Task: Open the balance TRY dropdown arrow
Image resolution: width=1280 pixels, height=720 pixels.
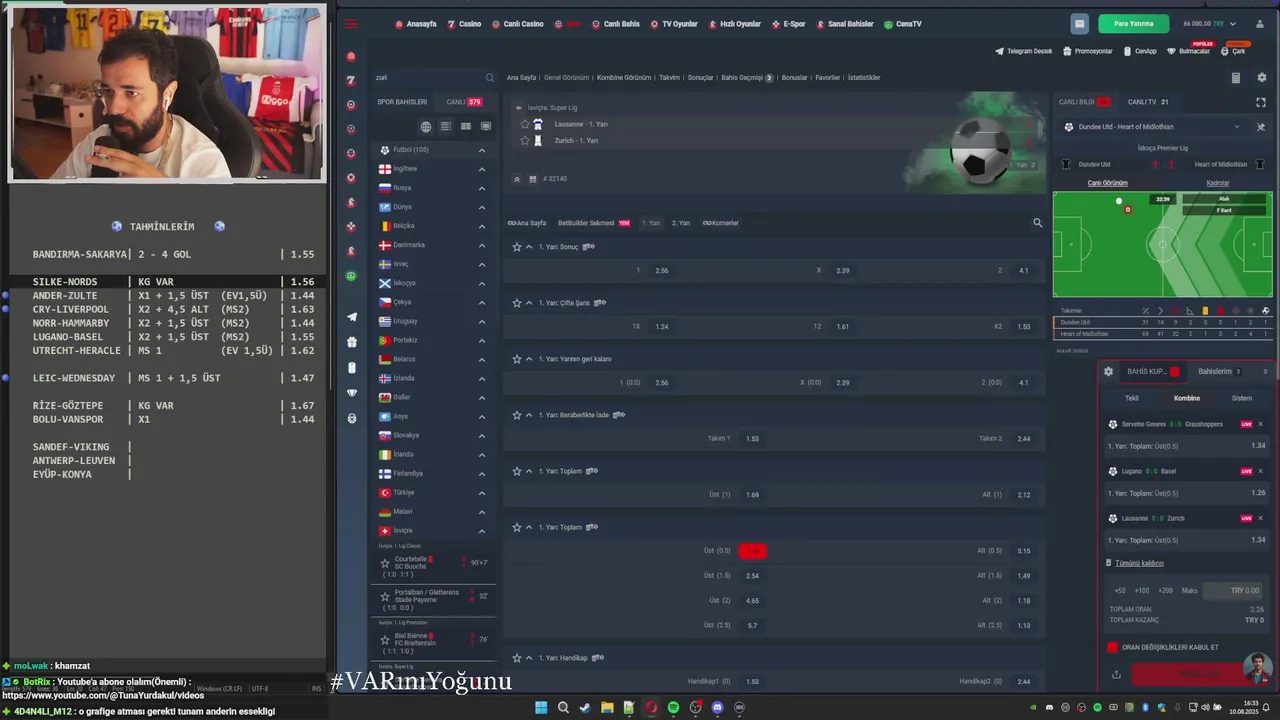Action: pyautogui.click(x=1232, y=23)
